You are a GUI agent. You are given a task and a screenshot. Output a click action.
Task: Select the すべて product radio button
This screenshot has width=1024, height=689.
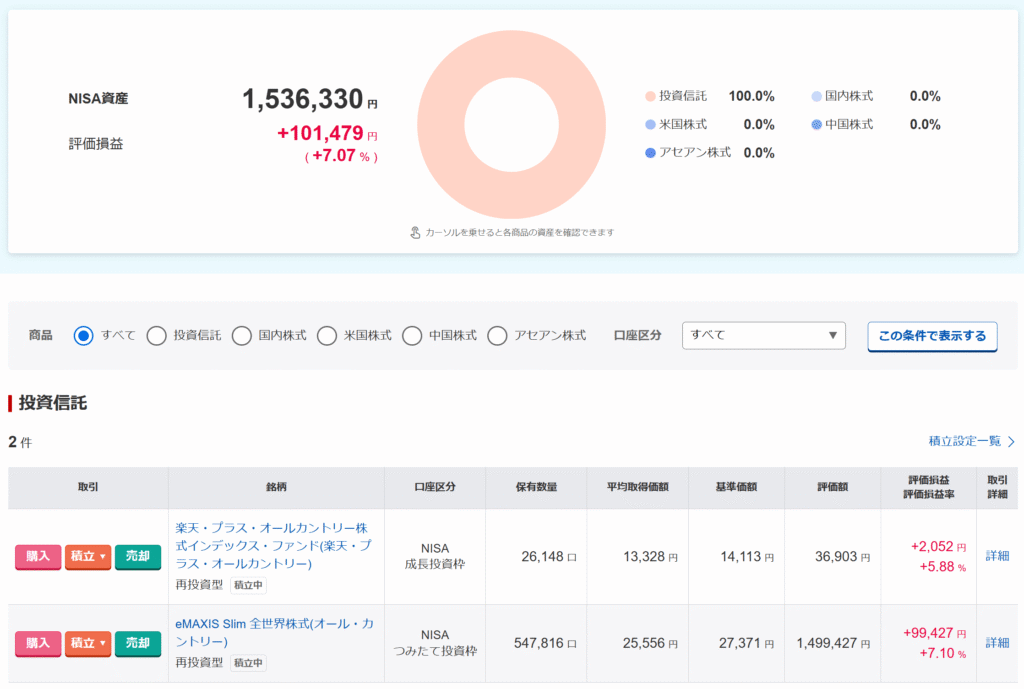84,336
